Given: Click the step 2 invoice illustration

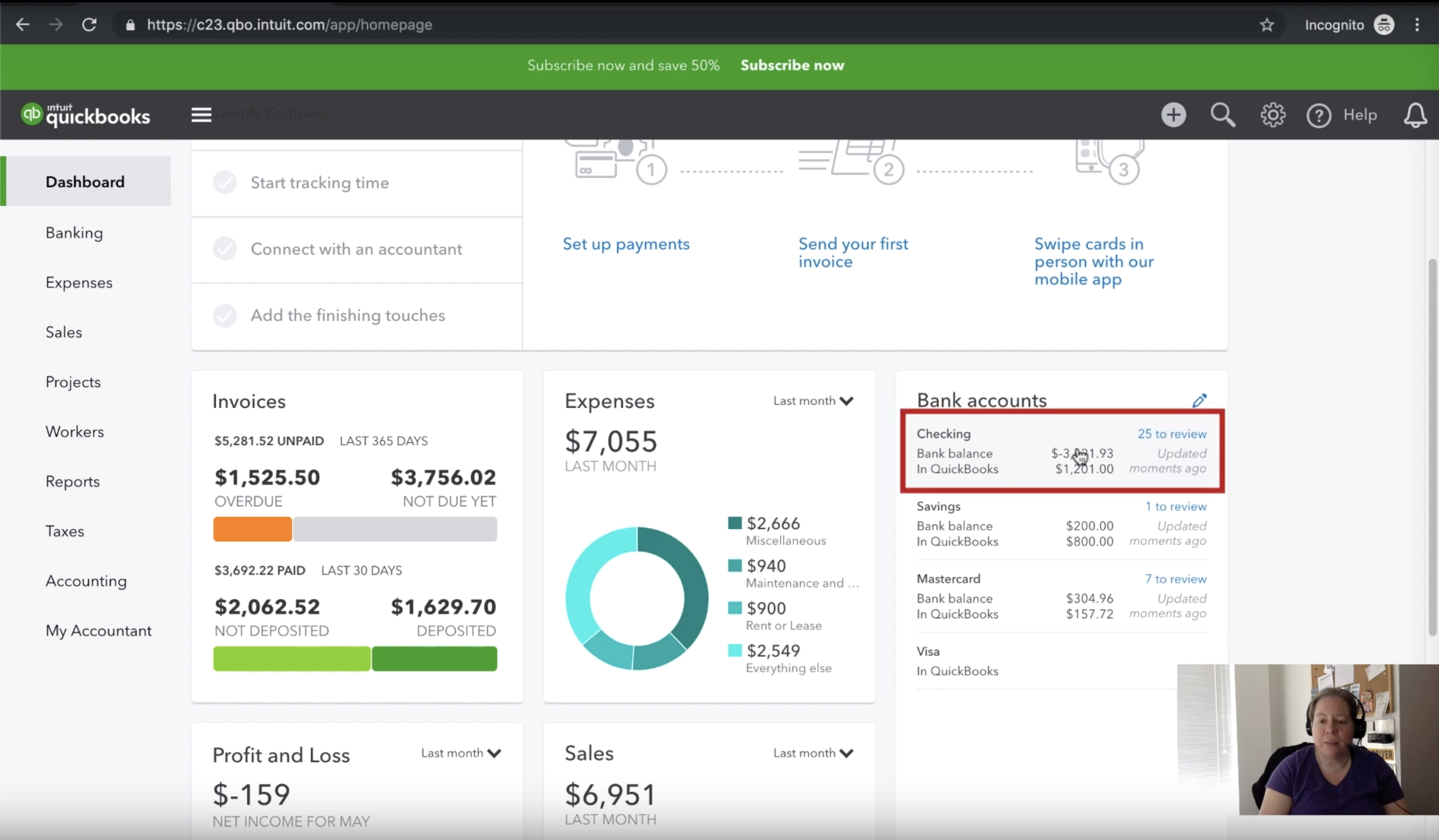Looking at the screenshot, I should (852, 162).
